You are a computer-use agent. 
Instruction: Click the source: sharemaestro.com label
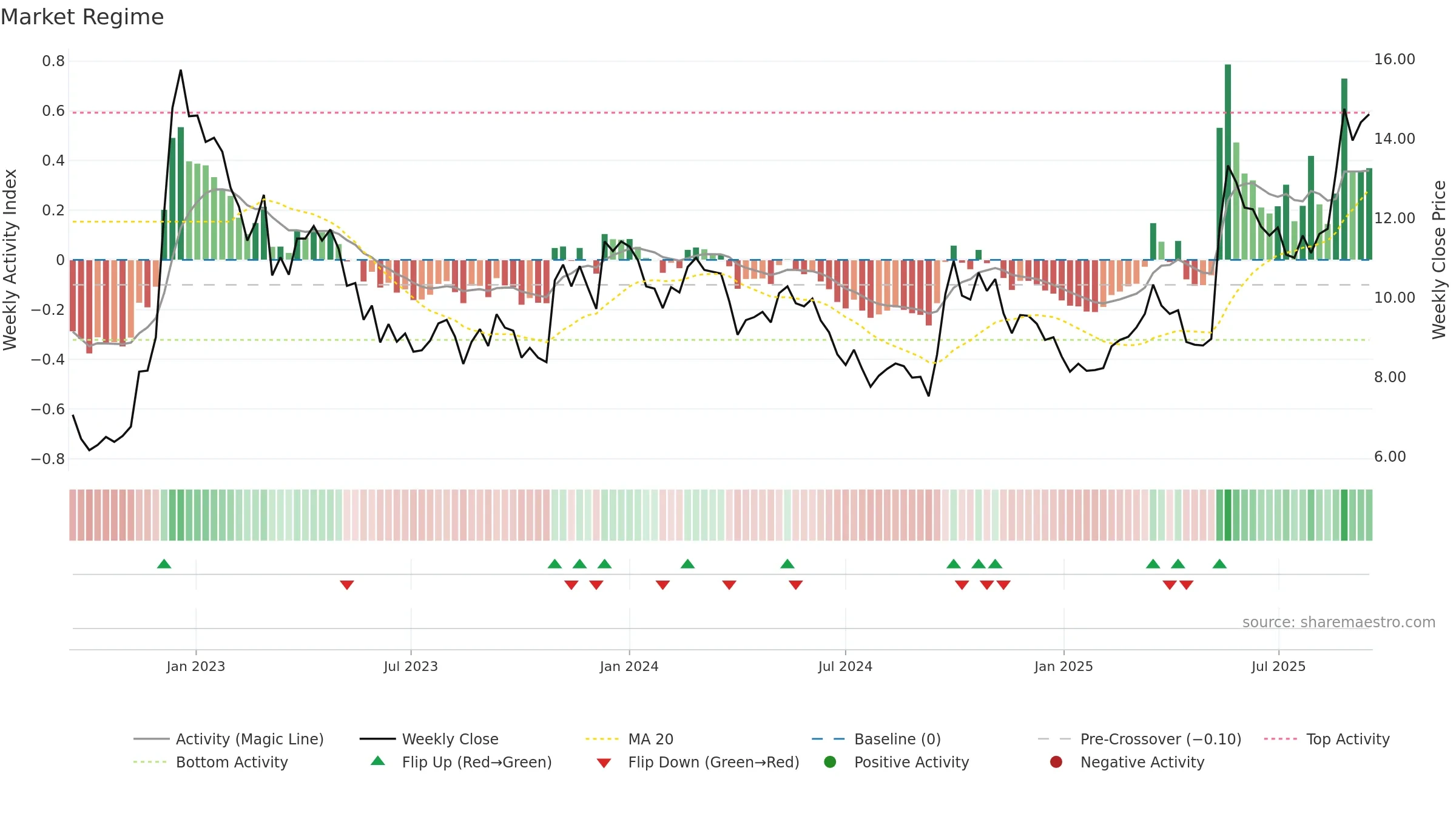pyautogui.click(x=1339, y=622)
